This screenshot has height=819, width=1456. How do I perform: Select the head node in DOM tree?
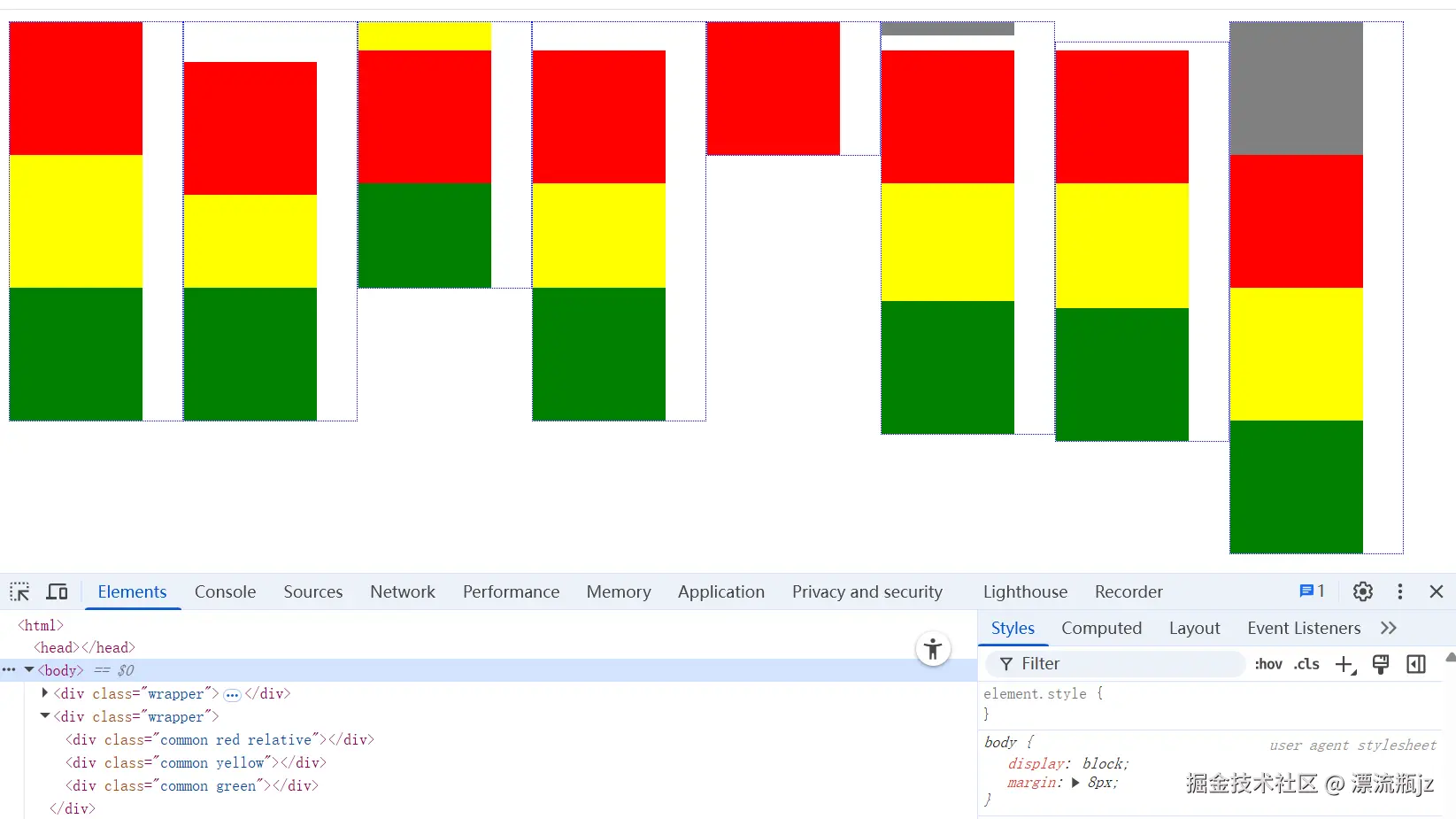(x=84, y=647)
